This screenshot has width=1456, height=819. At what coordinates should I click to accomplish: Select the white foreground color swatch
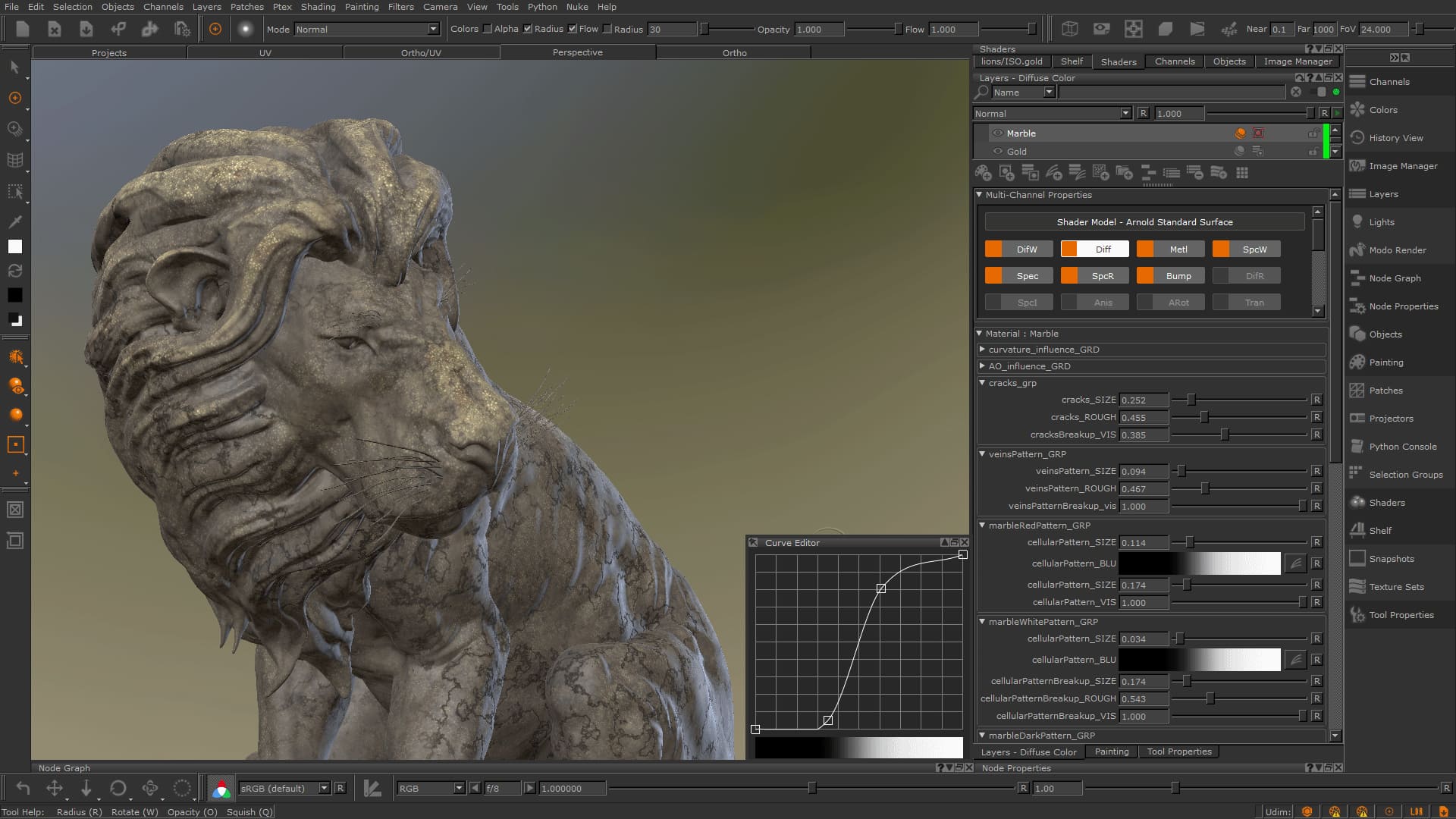(x=14, y=246)
